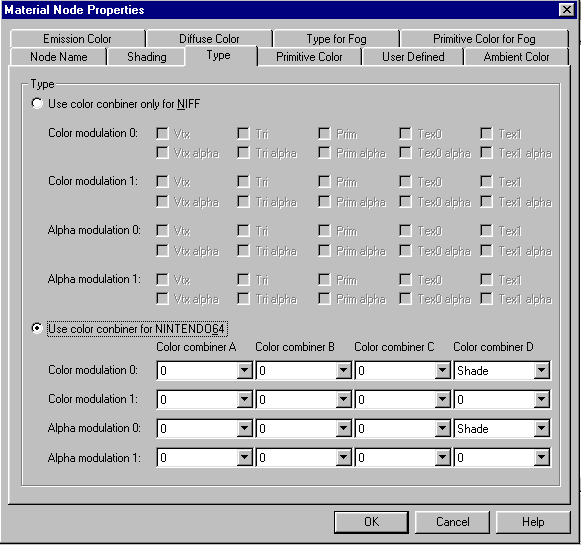Open the Shading tab
Viewport: 581px width, 549px height.
point(147,57)
